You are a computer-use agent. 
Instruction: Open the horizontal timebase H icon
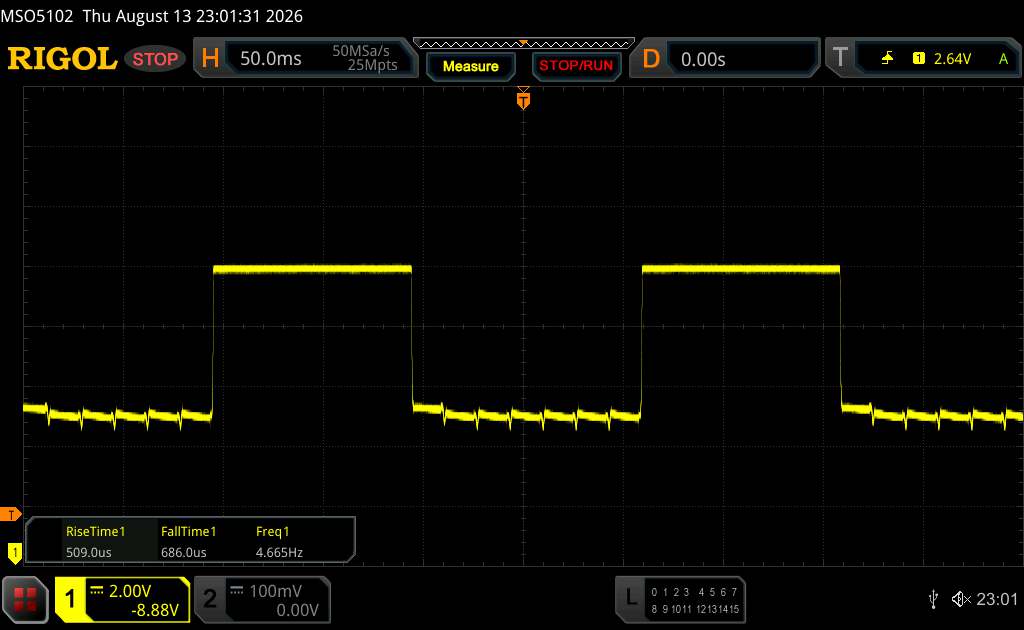(210, 58)
